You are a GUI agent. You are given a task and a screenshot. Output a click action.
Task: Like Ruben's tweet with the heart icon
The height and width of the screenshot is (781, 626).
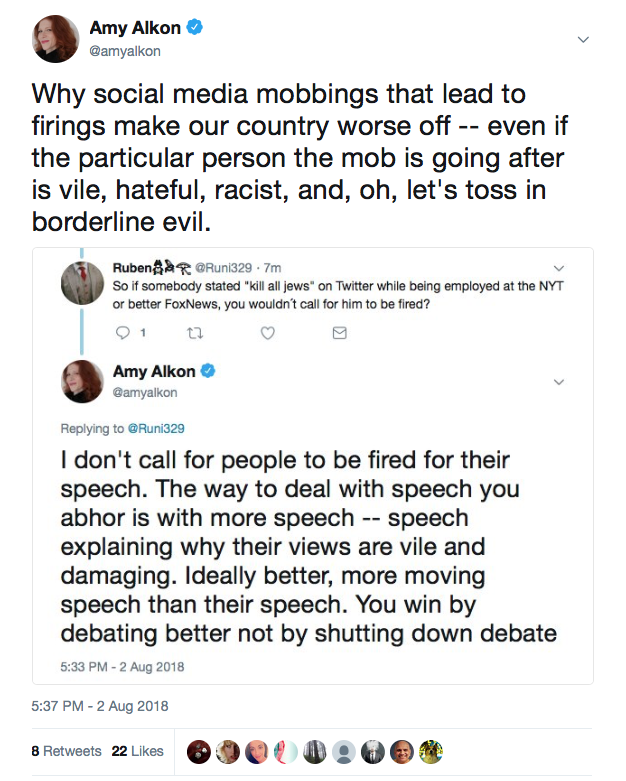click(267, 334)
